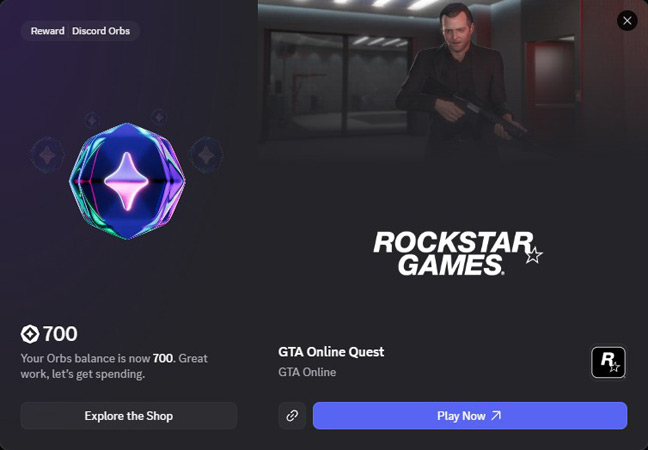Open Explore the Shop
The height and width of the screenshot is (450, 648).
[129, 416]
